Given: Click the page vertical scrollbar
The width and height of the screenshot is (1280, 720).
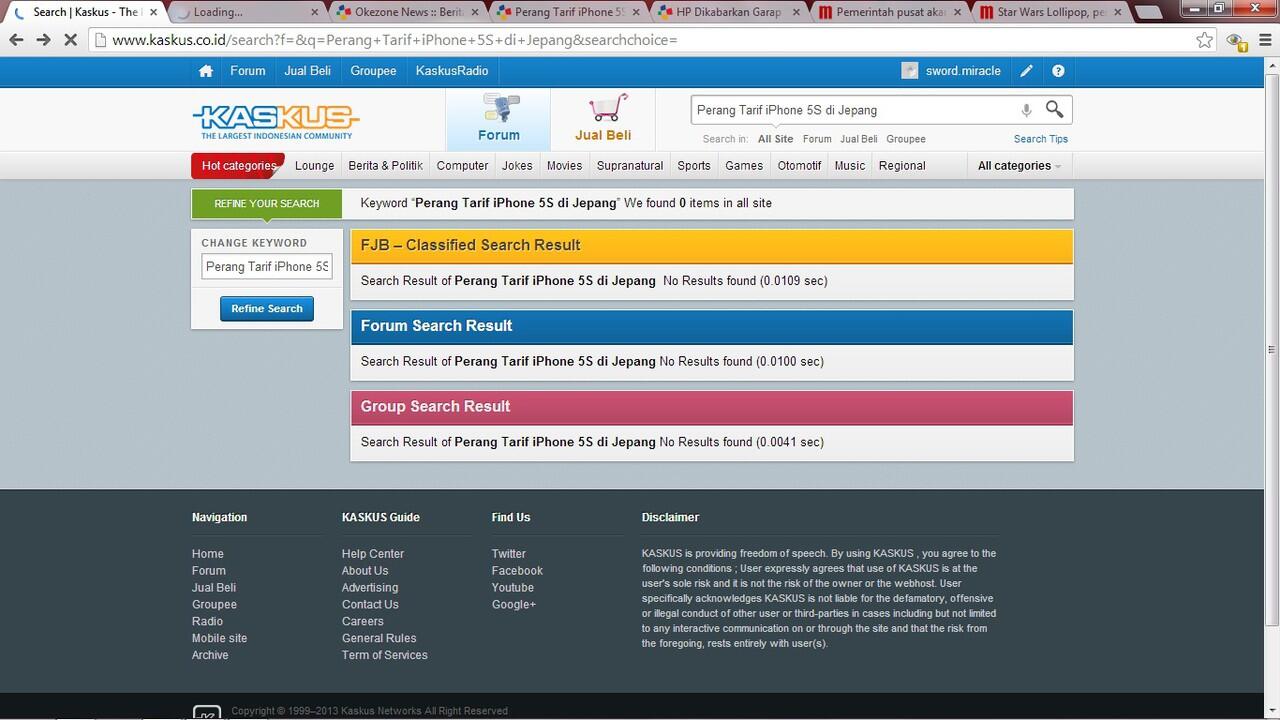Looking at the screenshot, I should click(x=1272, y=350).
